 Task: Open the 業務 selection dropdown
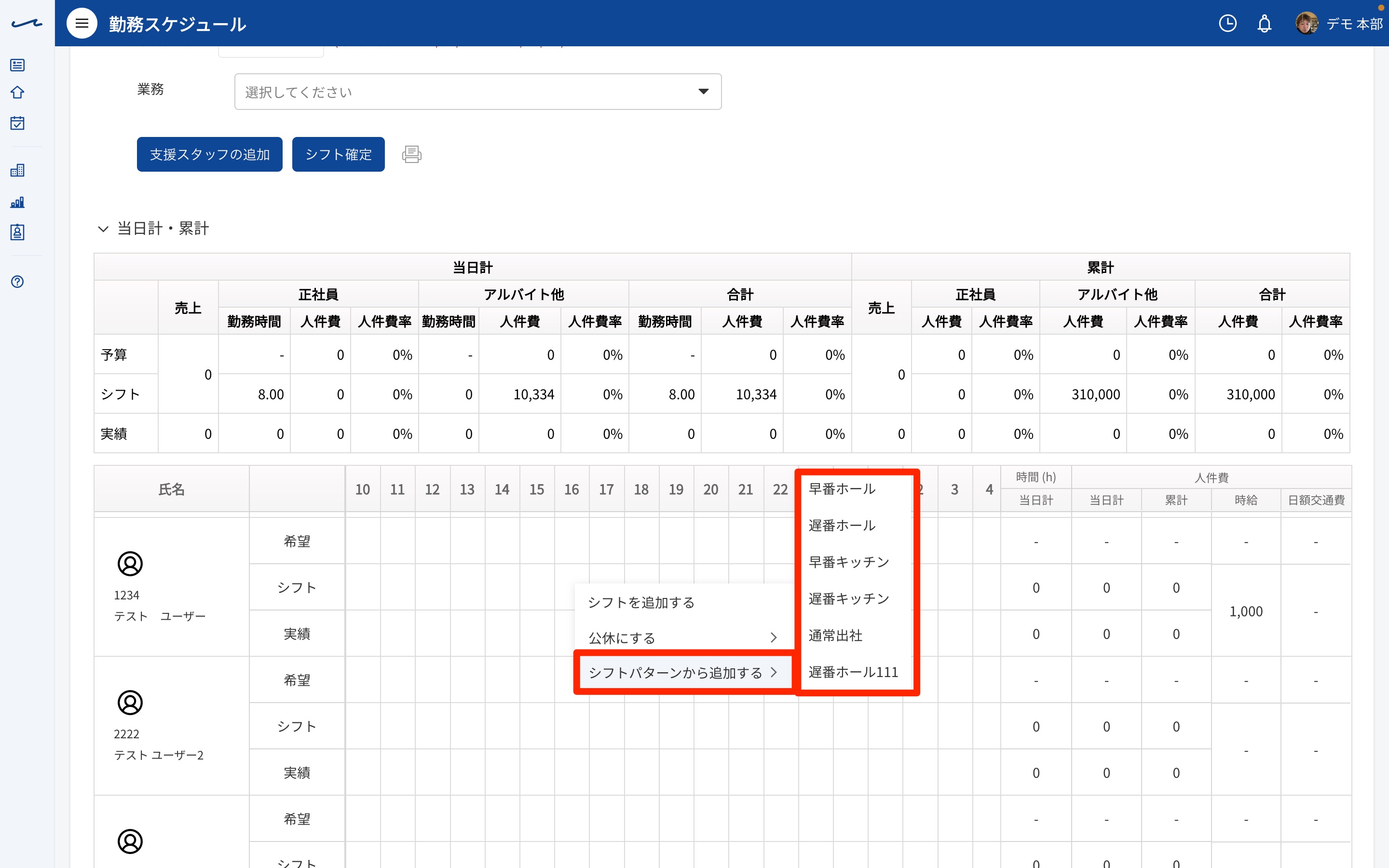(x=477, y=91)
